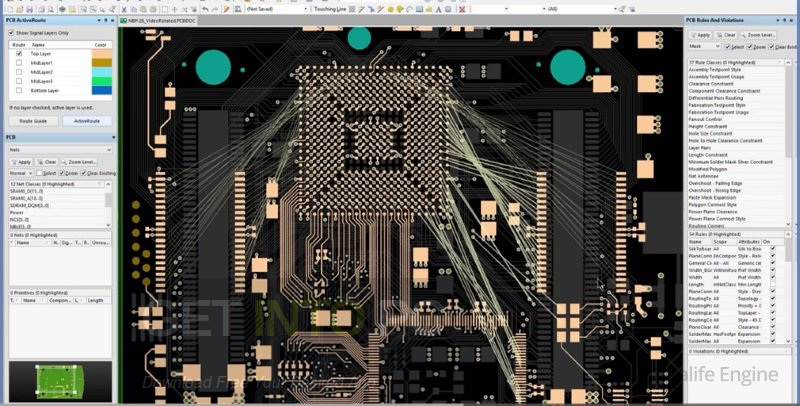Click the place pad yellow circle icon

390,9
